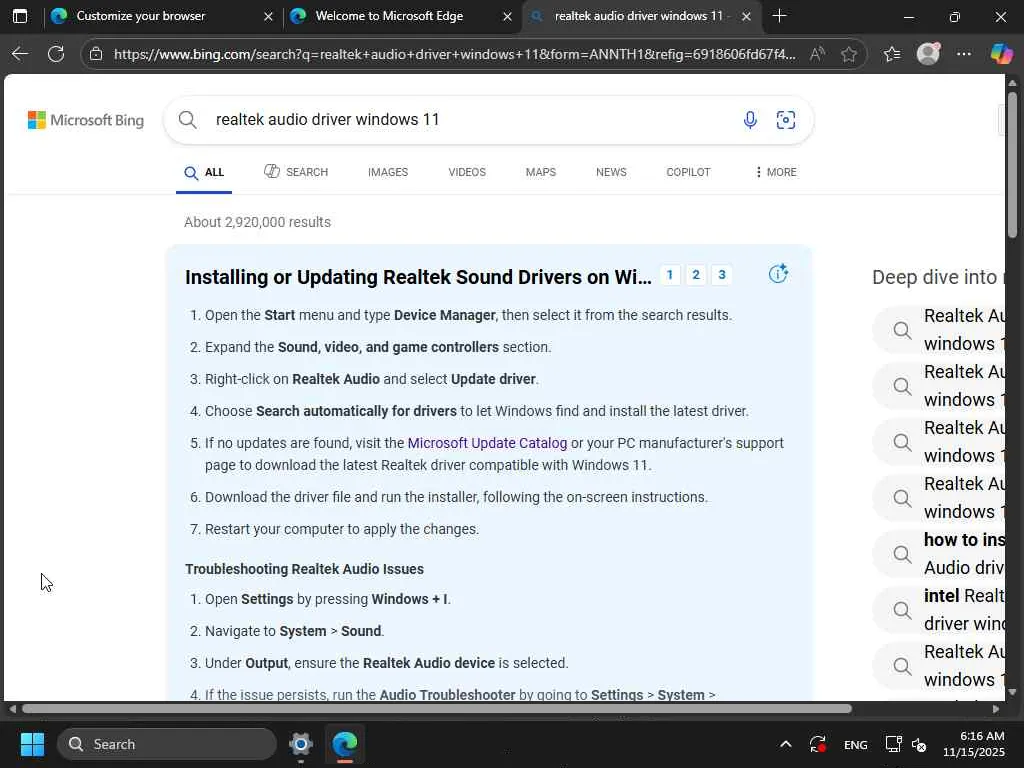Open the Edge profile avatar
Screen dimensions: 1024x768
928,54
